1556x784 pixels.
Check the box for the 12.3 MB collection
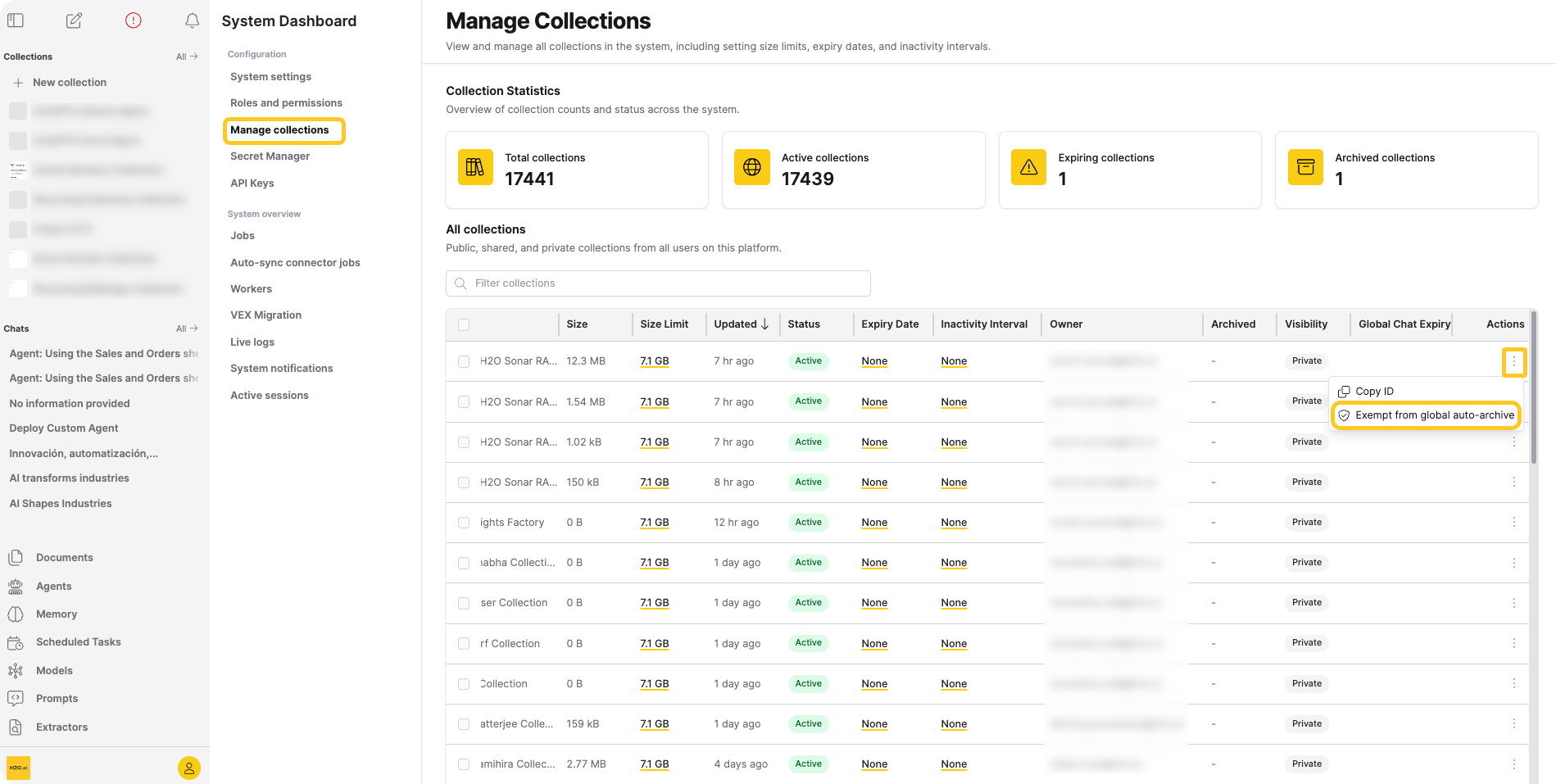464,361
